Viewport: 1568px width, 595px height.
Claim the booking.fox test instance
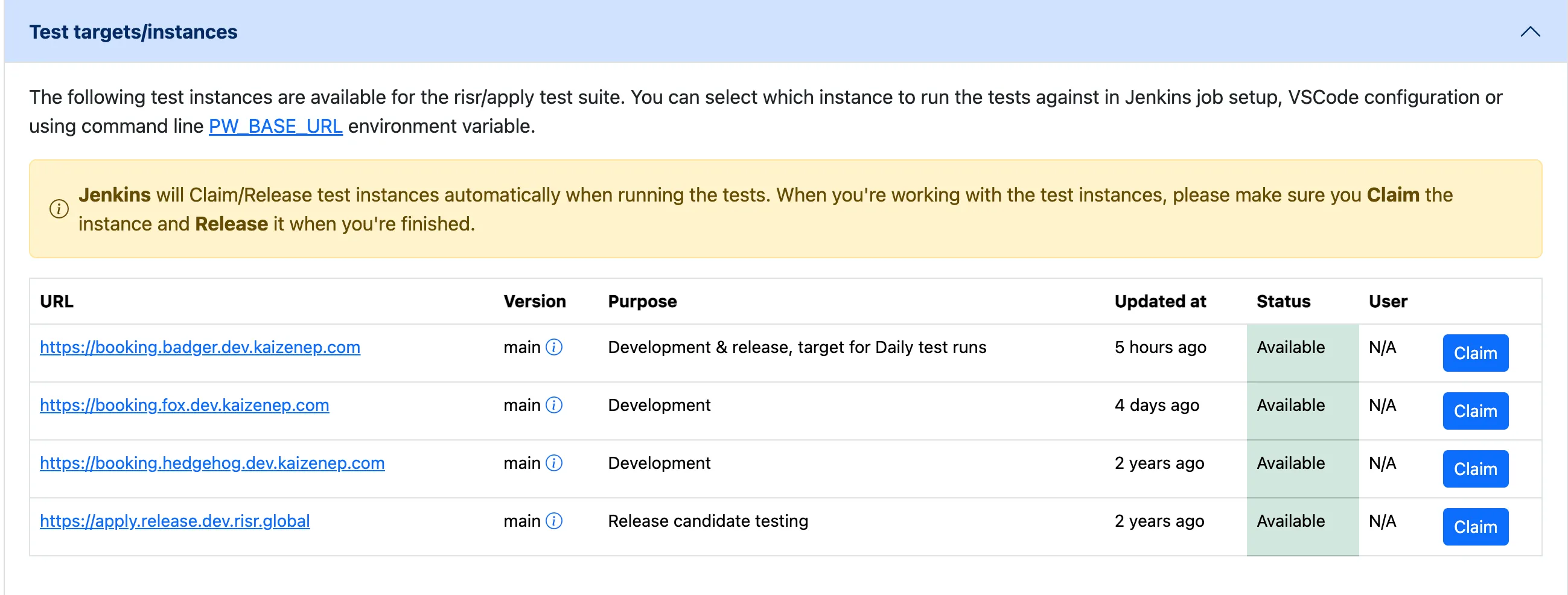[x=1475, y=411]
